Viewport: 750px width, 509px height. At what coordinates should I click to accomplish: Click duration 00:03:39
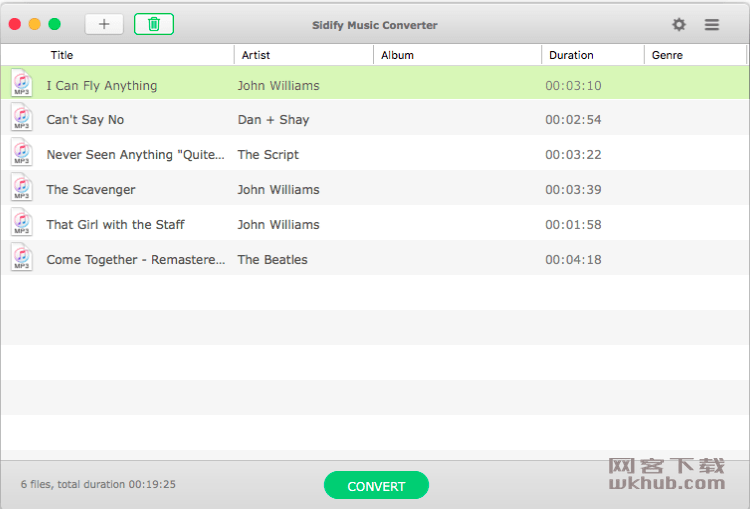point(574,189)
